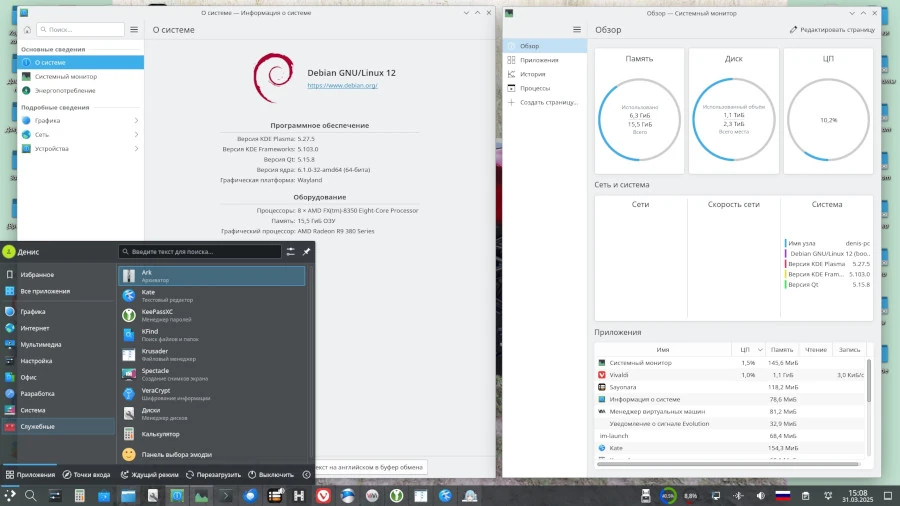Viewport: 900px width, 506px height.
Task: Pin the application launcher open
Action: [x=307, y=251]
